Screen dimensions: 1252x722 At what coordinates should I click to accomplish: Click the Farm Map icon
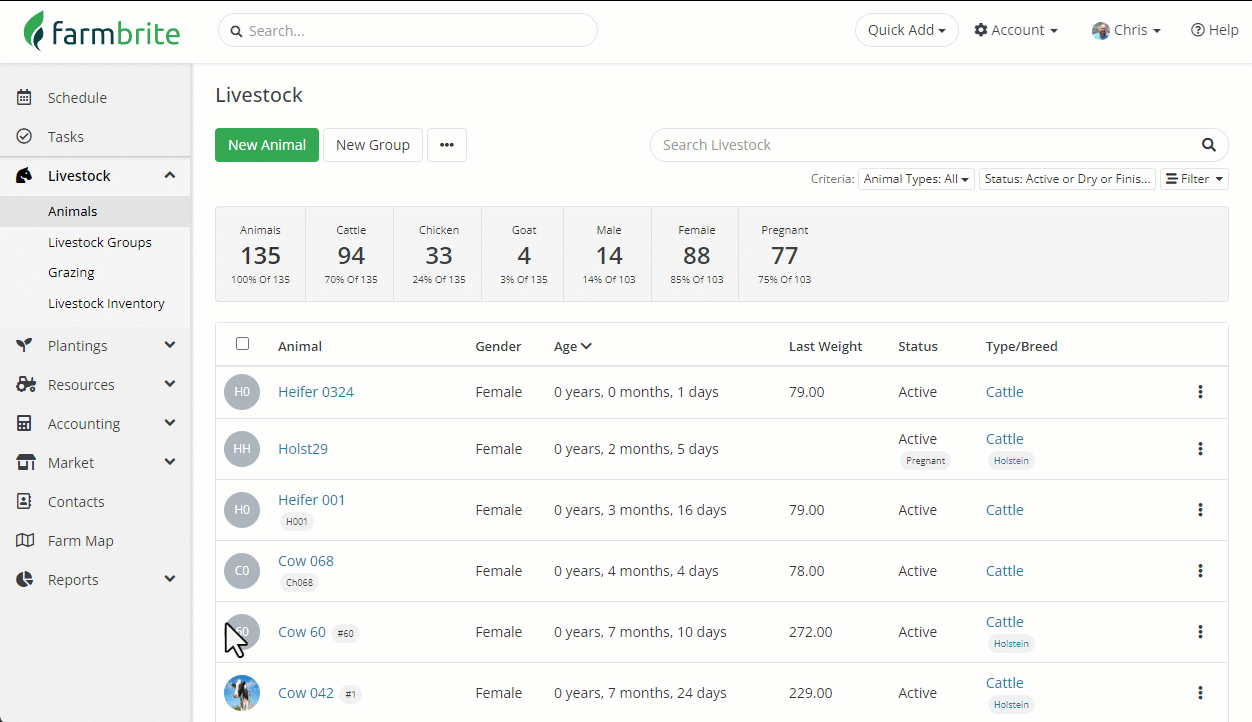[x=25, y=541]
